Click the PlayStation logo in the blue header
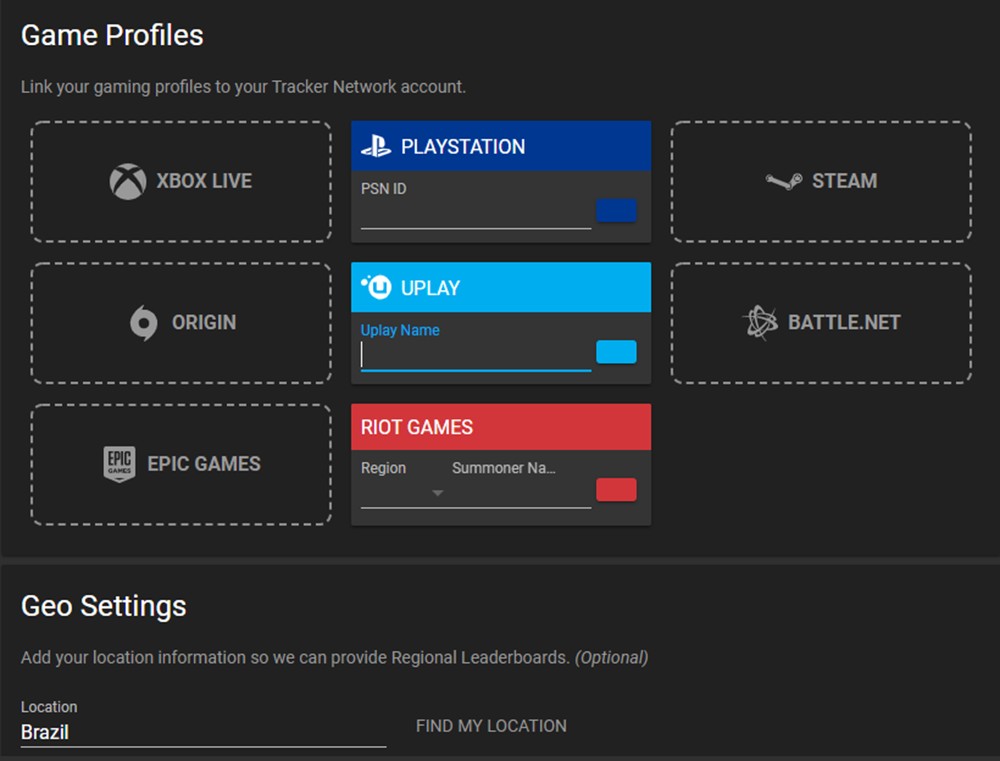 pyautogui.click(x=378, y=145)
